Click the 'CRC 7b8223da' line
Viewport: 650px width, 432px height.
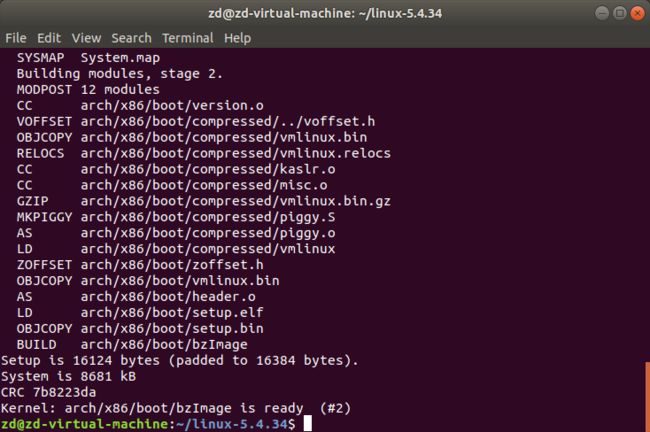[49, 392]
